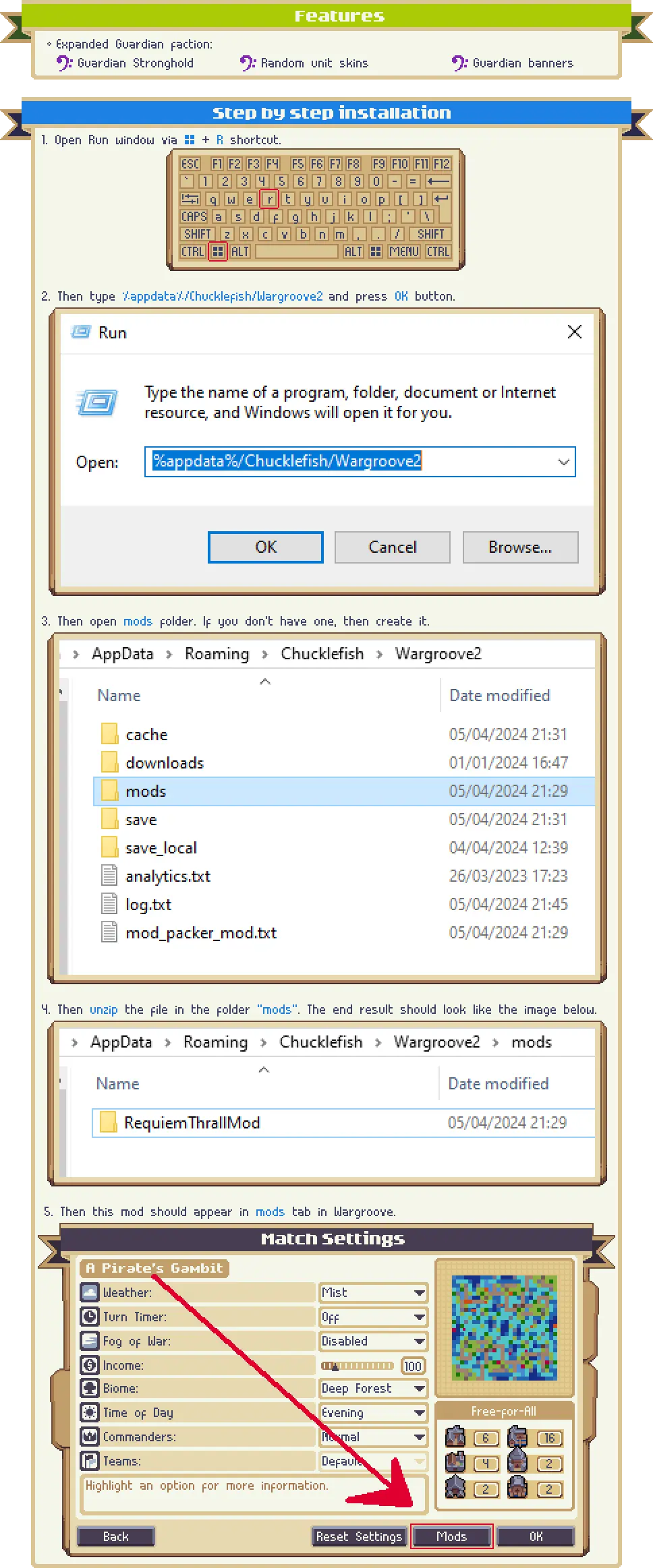
Task: Click the Biome tree icon
Action: 90,1387
